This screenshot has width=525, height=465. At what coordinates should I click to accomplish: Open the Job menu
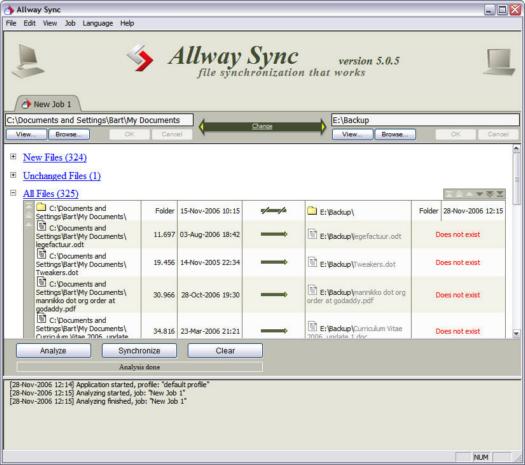coord(70,23)
